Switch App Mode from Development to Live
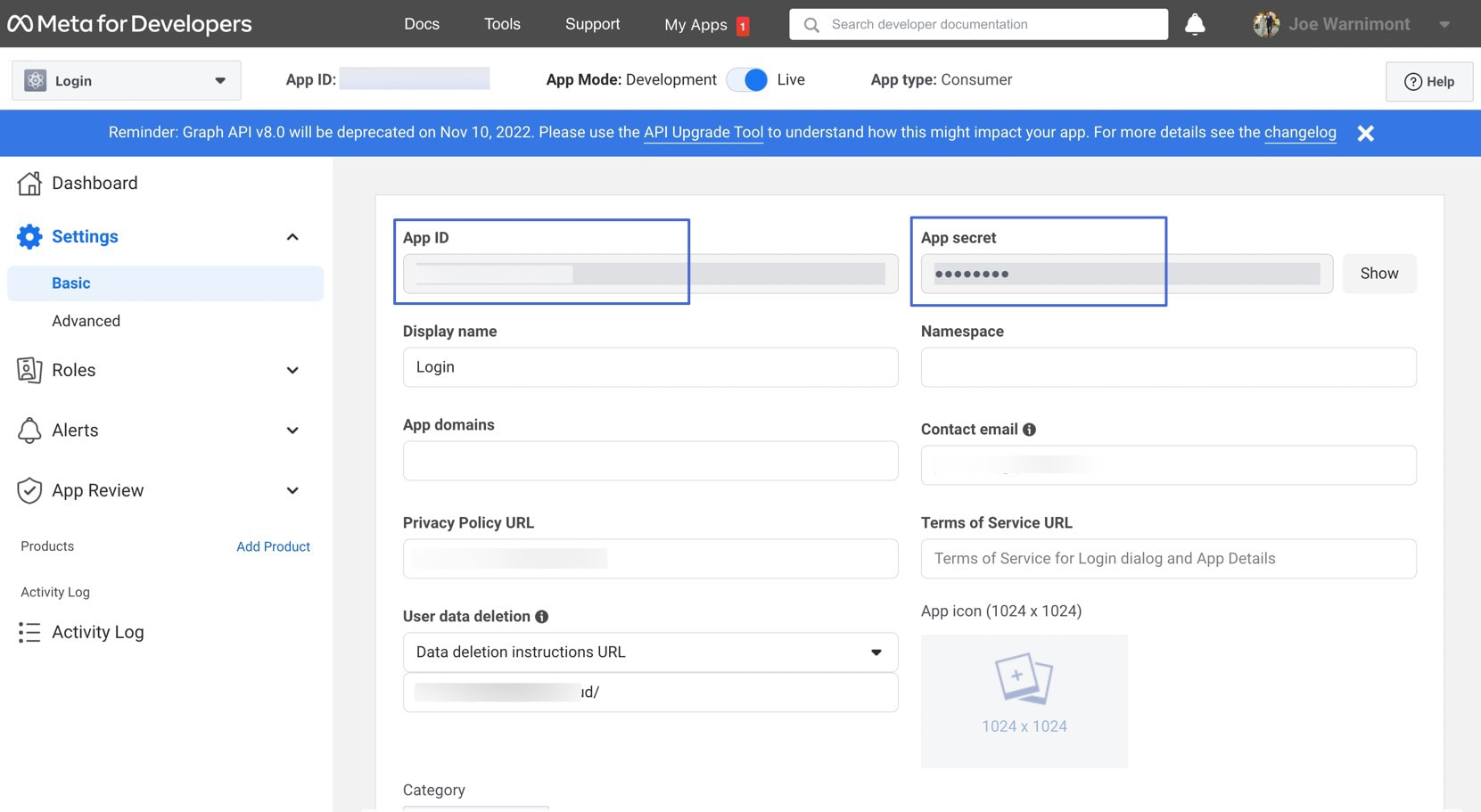The image size is (1481, 812). pos(745,79)
